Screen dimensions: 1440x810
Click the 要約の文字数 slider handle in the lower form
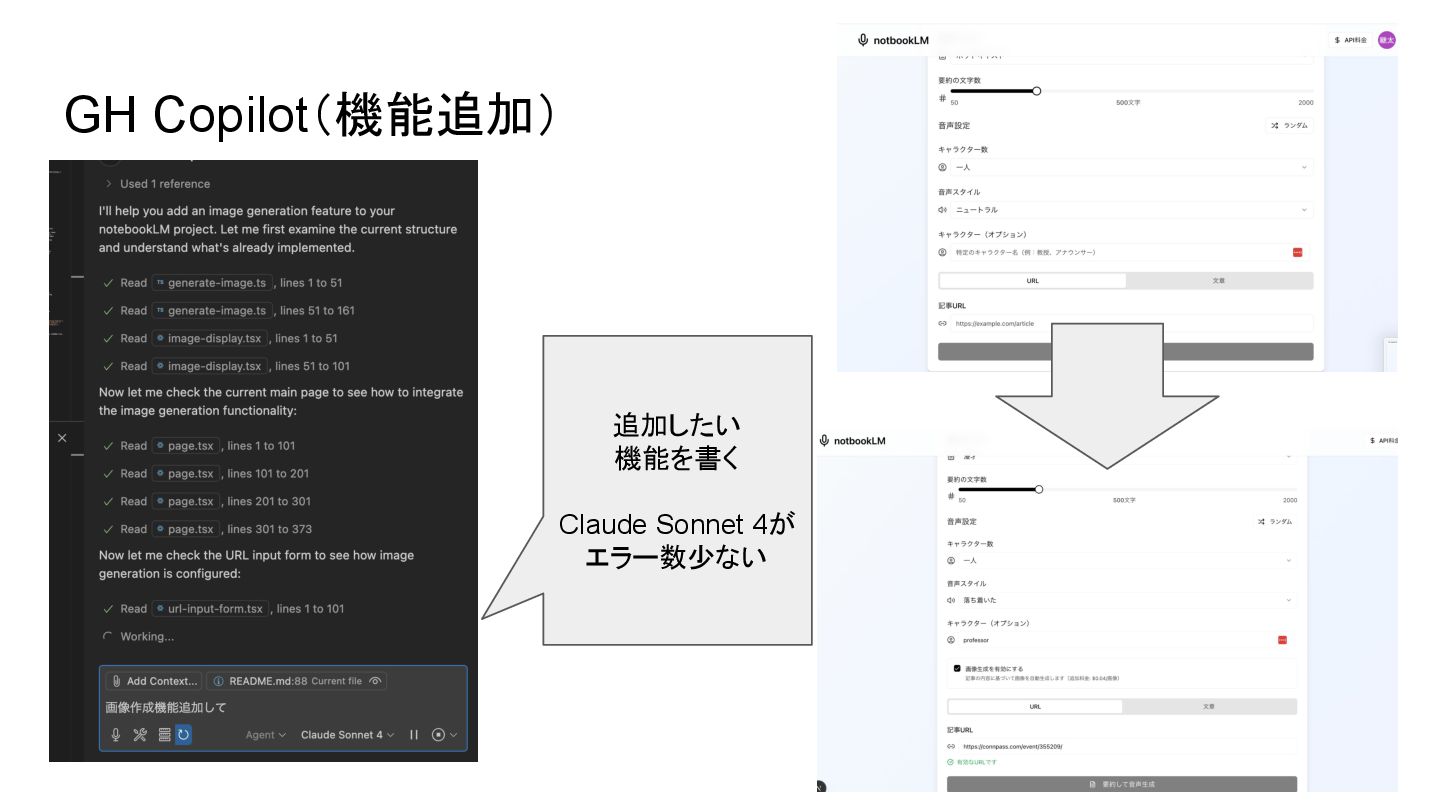pos(1039,489)
